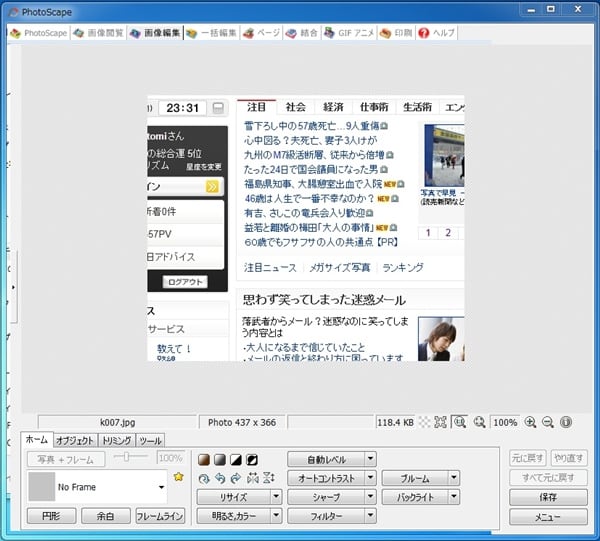The image size is (600, 541).
Task: Click the sepia effect icon
Action: pos(203,459)
